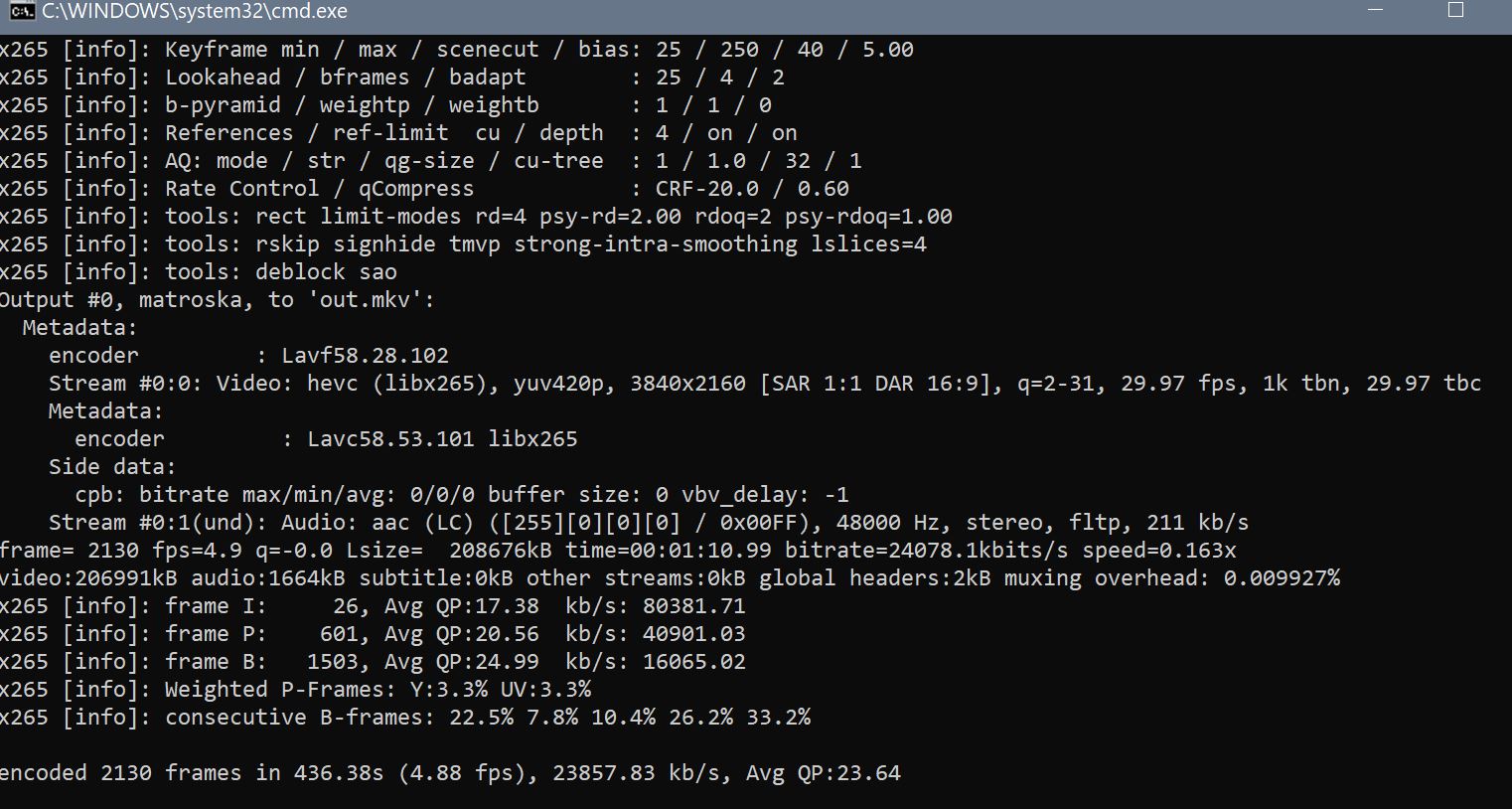Click the Lavc58.53.101 libx265 encoder text

[442, 439]
